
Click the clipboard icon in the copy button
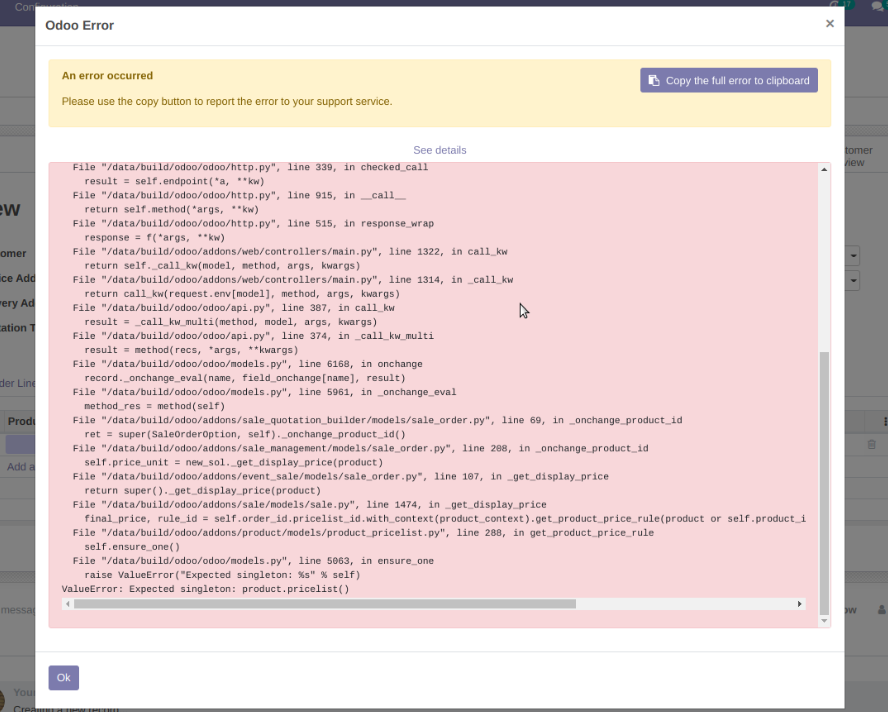tap(654, 80)
